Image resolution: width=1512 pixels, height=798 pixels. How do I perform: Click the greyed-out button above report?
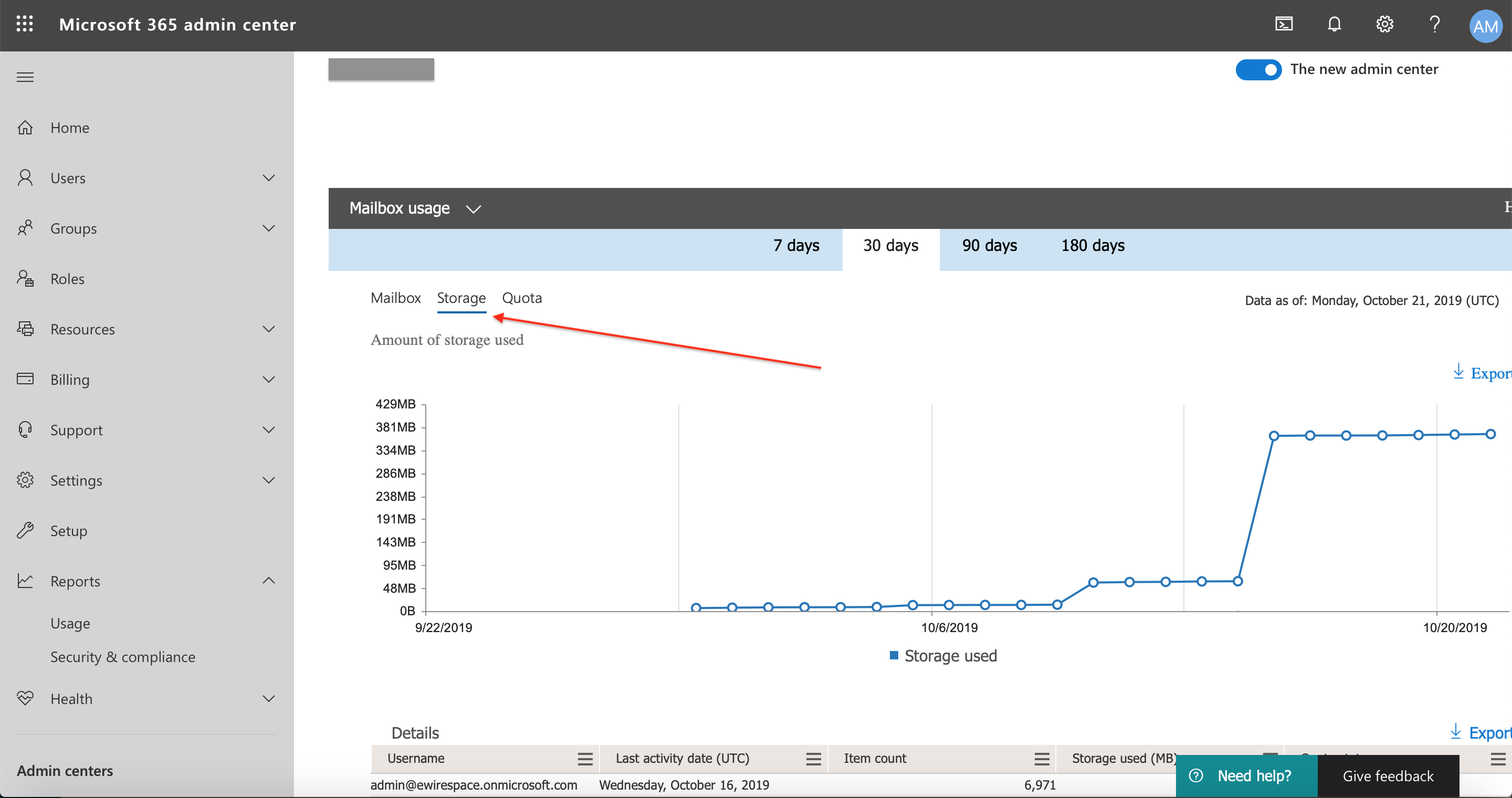coord(381,69)
